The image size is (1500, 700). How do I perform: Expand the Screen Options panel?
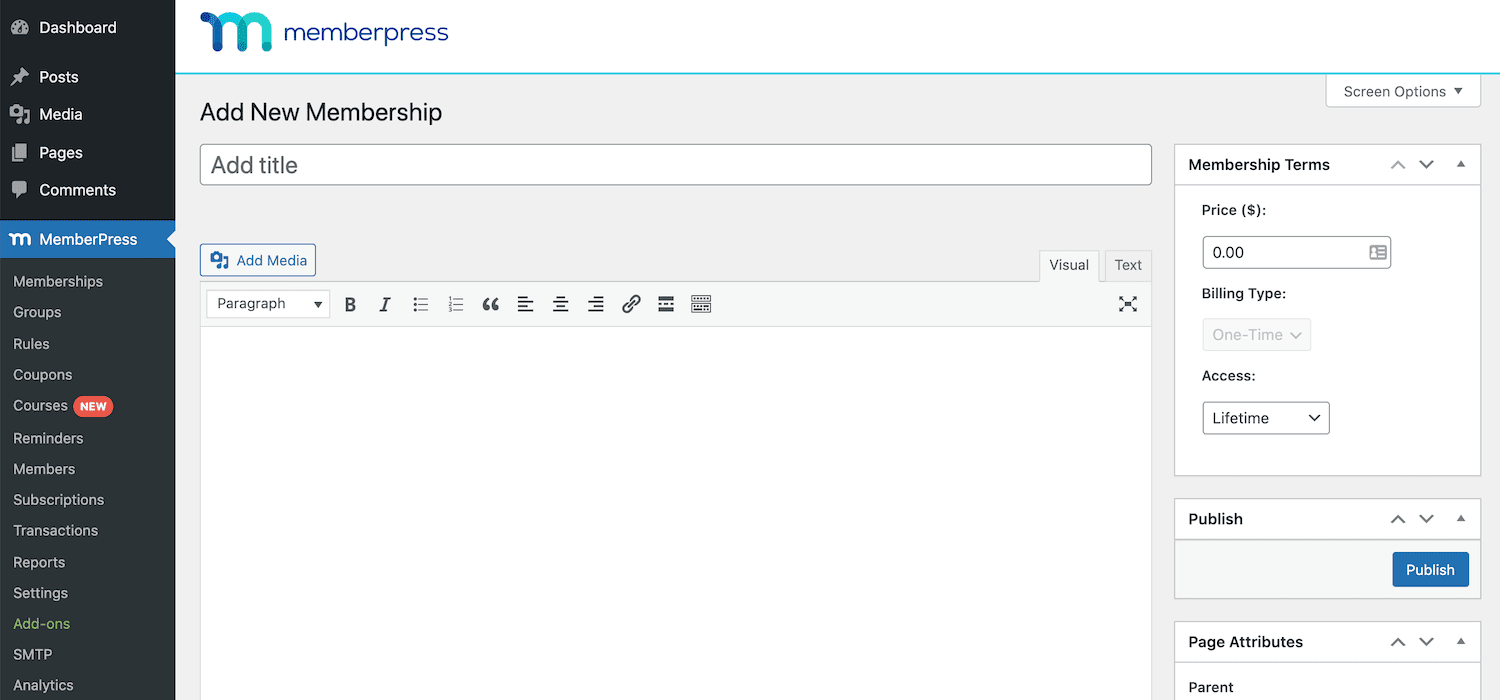pyautogui.click(x=1402, y=91)
